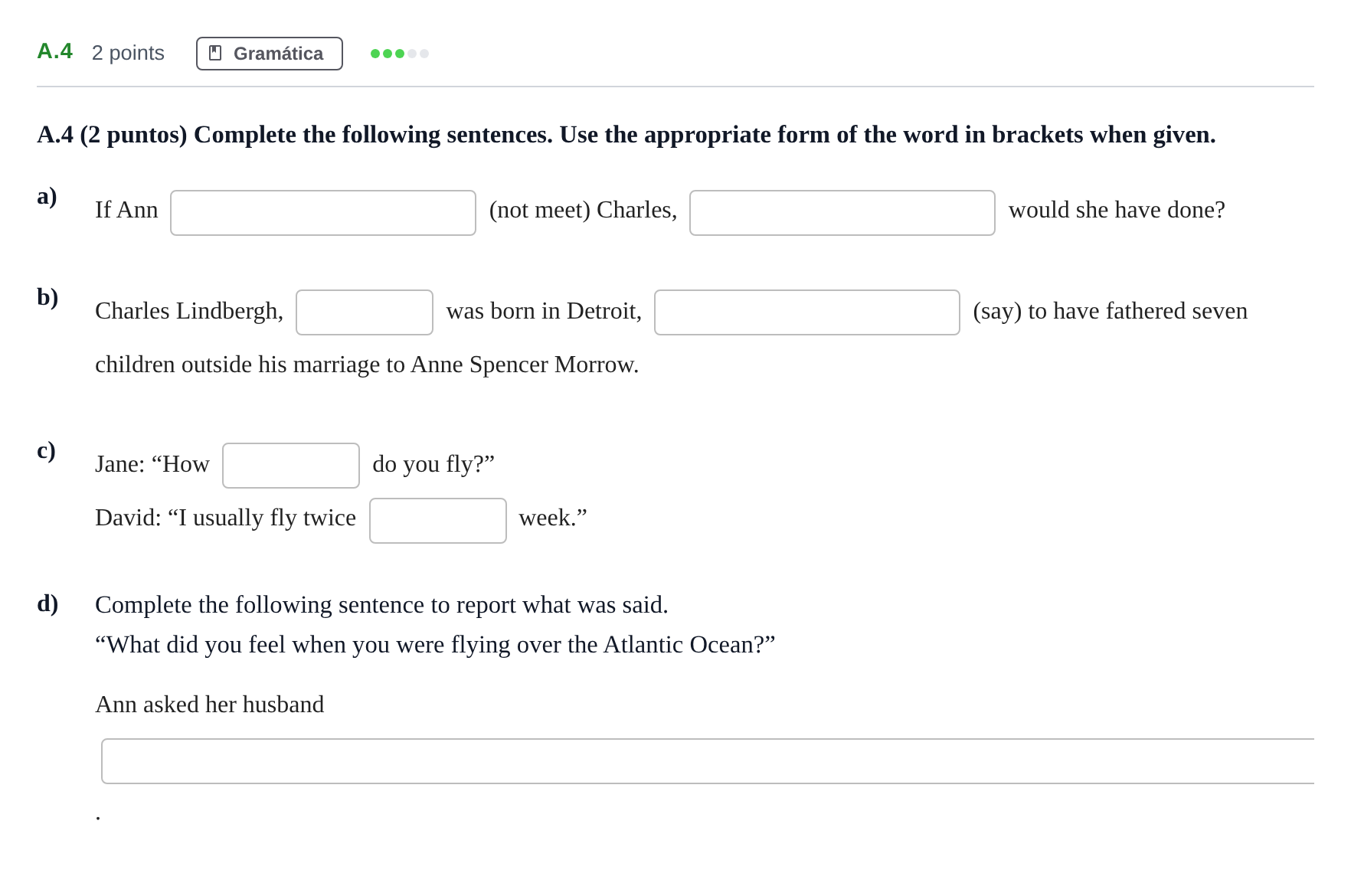This screenshot has height=896, width=1351.
Task: Click the "d)" item label
Action: 47,603
